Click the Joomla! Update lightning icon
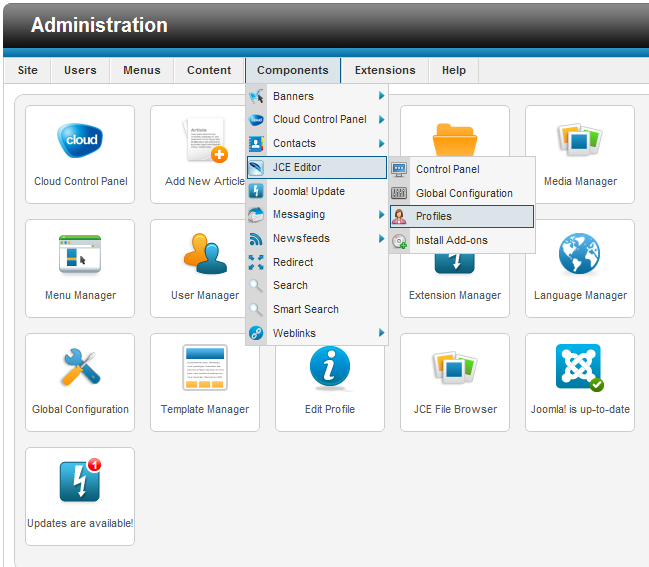This screenshot has height=567, width=649. coord(256,191)
